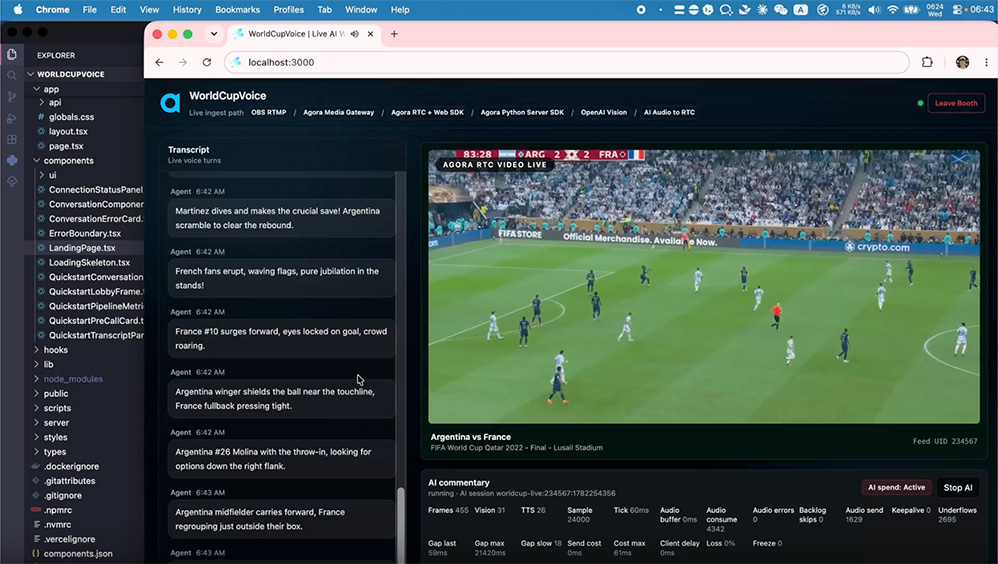Click the WorldCupVoice logo icon
Viewport: 998px width, 564px height.
click(x=170, y=102)
